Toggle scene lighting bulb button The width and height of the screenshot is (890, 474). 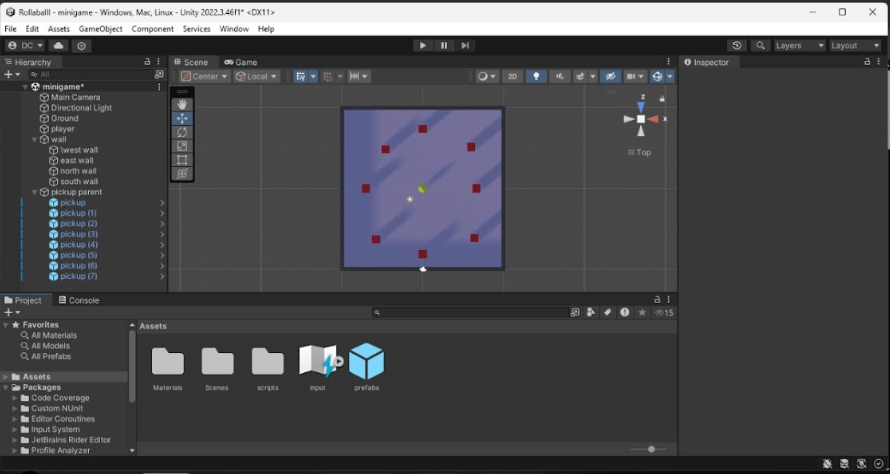(536, 76)
